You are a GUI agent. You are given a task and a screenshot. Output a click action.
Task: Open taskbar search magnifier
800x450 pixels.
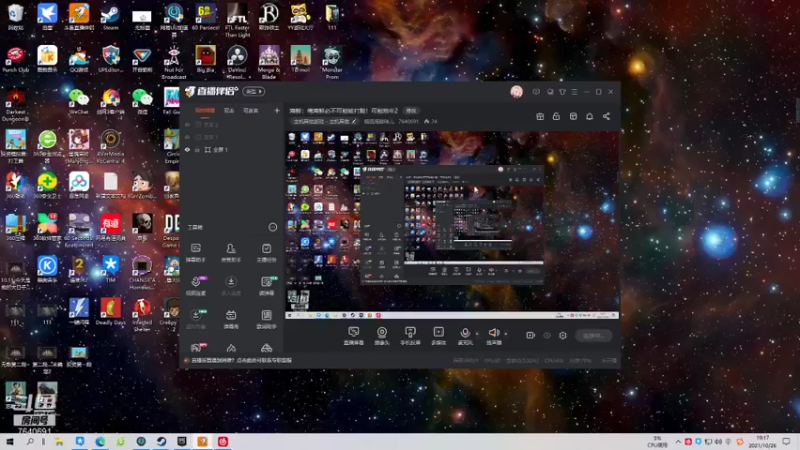(x=30, y=441)
